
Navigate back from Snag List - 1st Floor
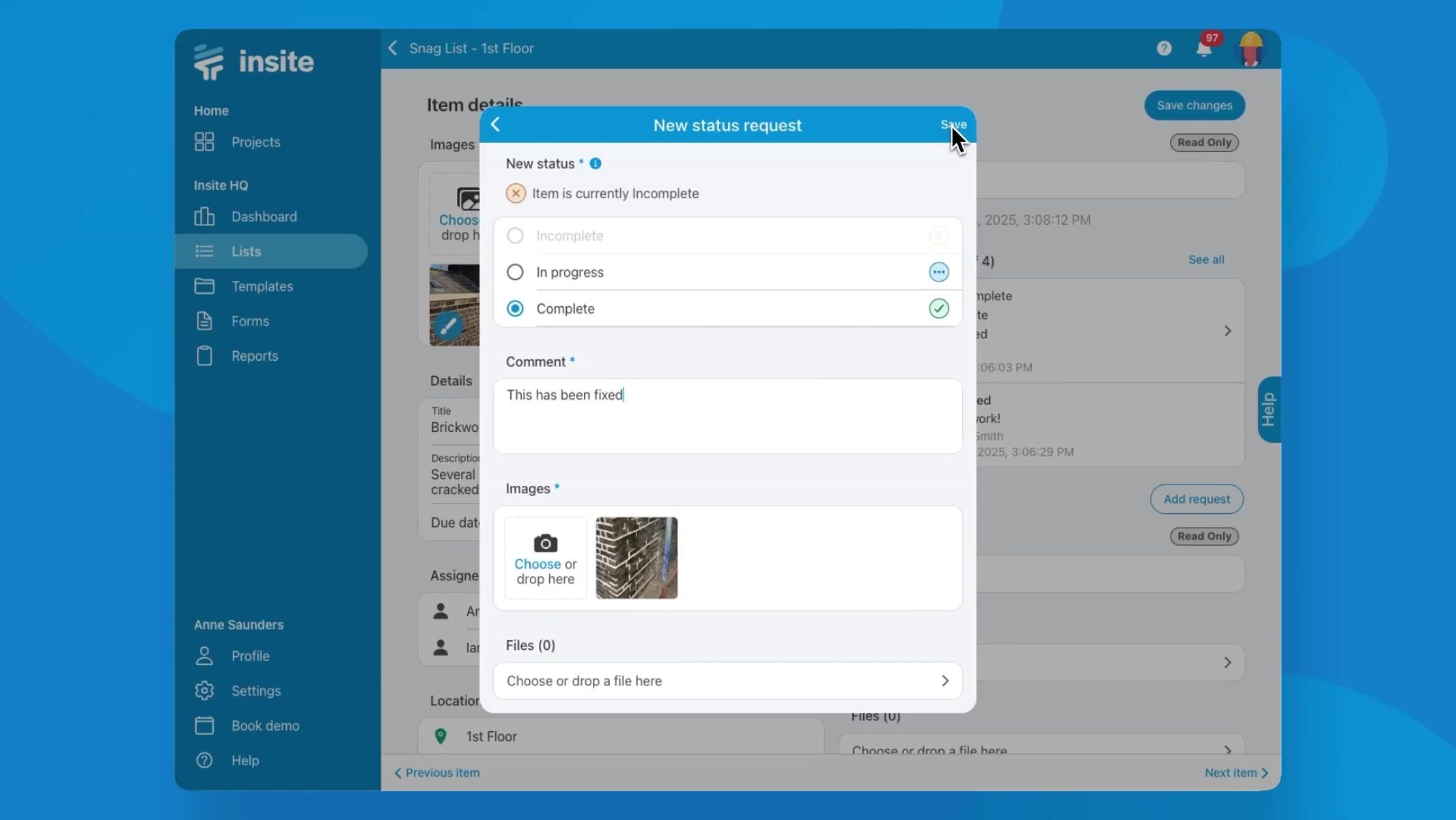point(393,48)
